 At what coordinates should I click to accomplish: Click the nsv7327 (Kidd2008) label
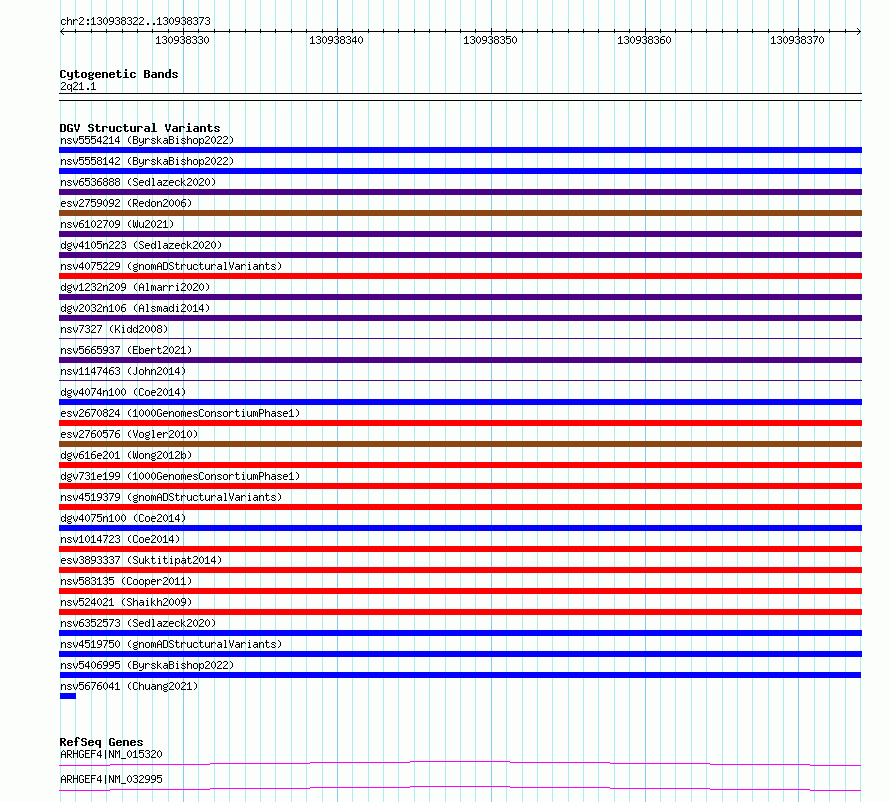coord(114,329)
